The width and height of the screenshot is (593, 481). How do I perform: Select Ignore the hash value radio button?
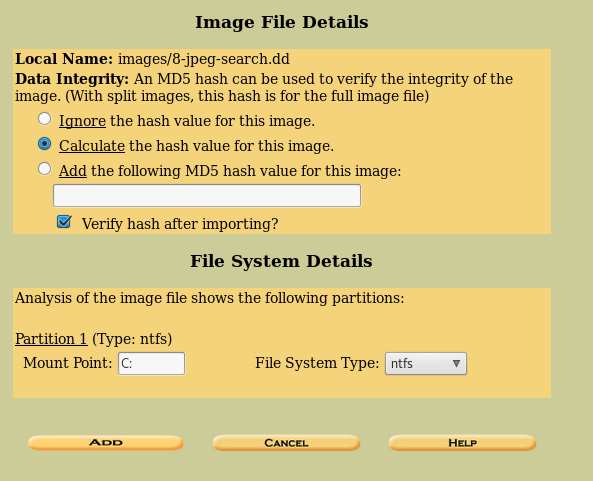pyautogui.click(x=45, y=119)
